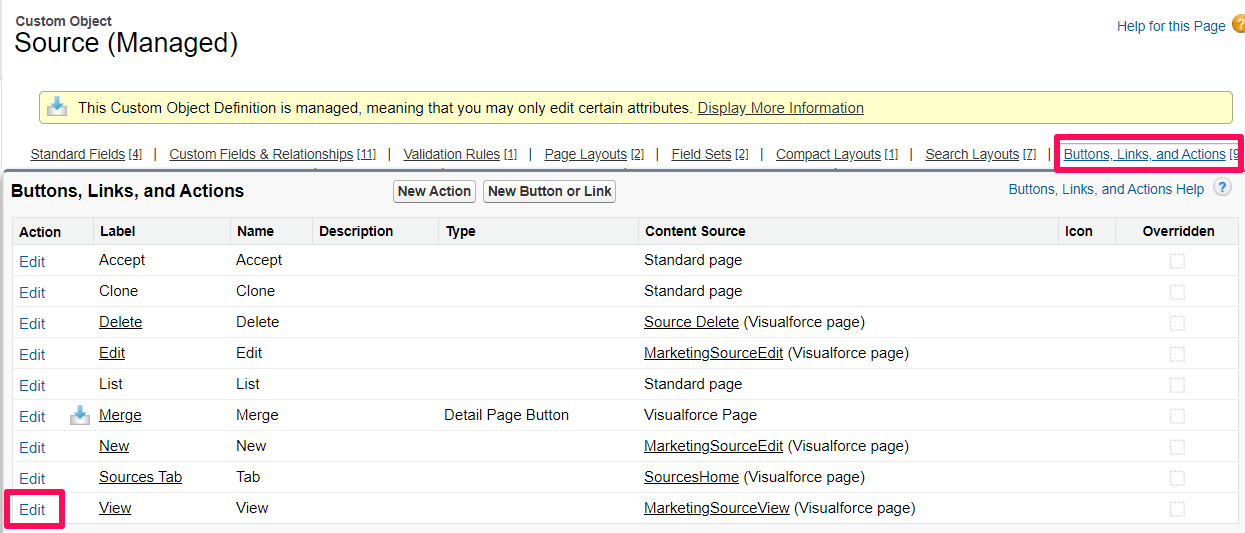Screen dimensions: 1245x533
Task: Open the MarketingSourceView Visualforce page link
Action: pos(717,508)
